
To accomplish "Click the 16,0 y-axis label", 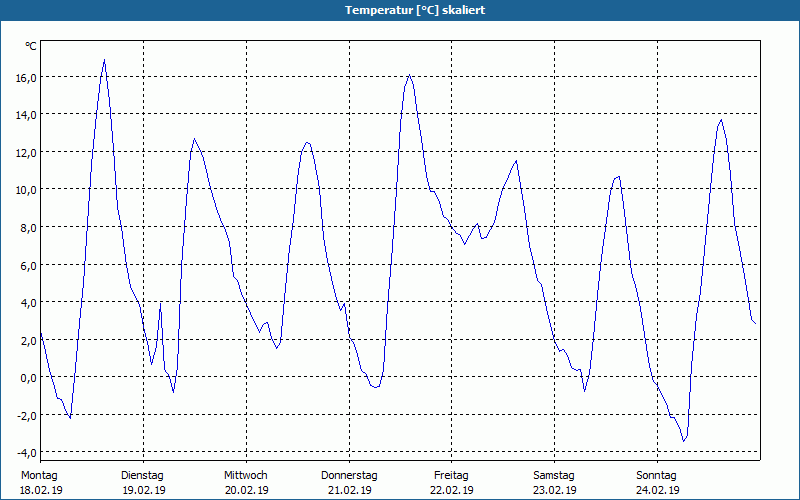I will pos(26,78).
